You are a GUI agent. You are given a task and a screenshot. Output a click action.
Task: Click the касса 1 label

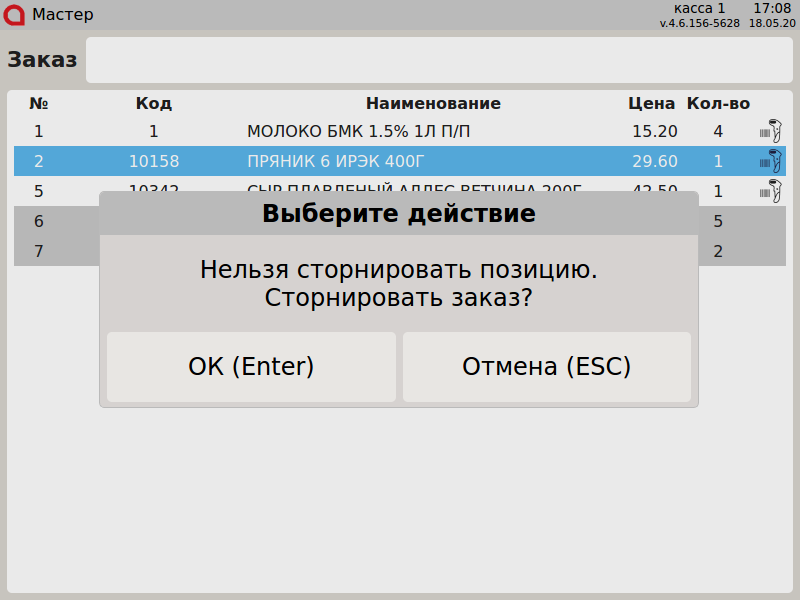coord(700,8)
